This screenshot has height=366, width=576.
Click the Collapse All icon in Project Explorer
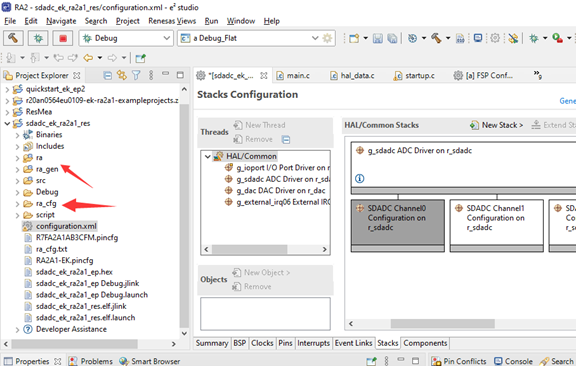(x=107, y=76)
